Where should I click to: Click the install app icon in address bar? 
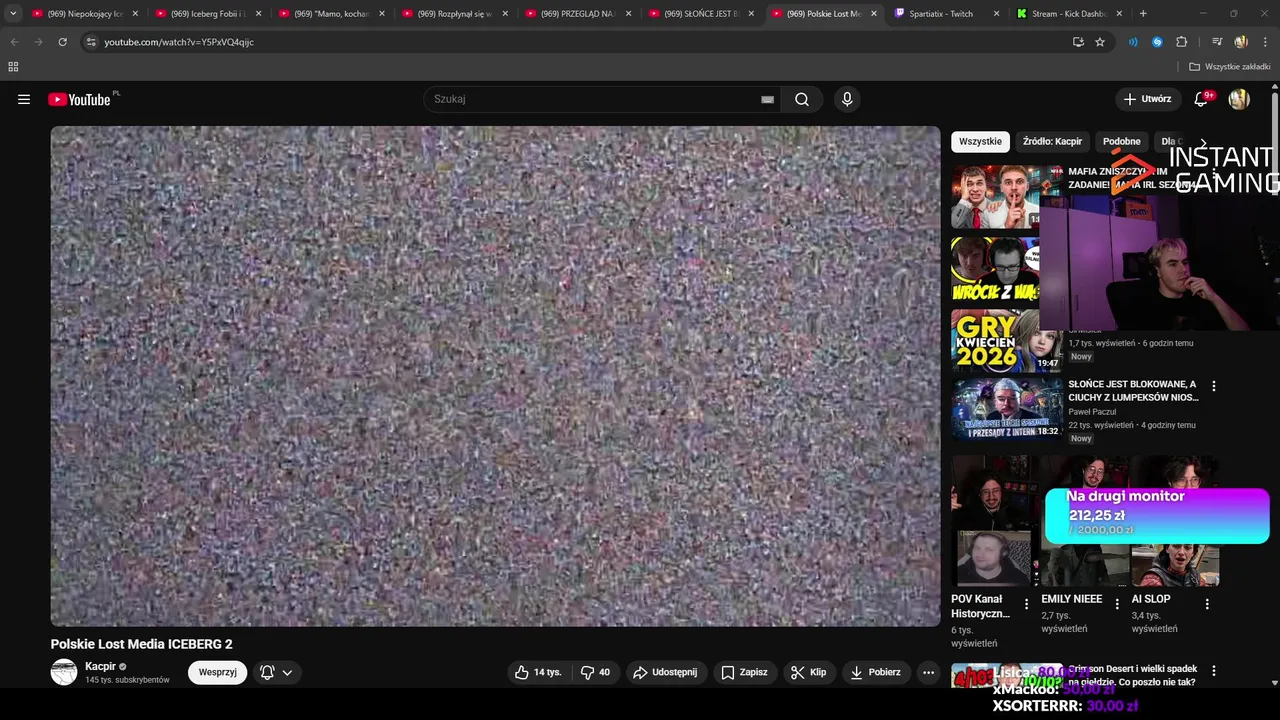click(x=1078, y=42)
